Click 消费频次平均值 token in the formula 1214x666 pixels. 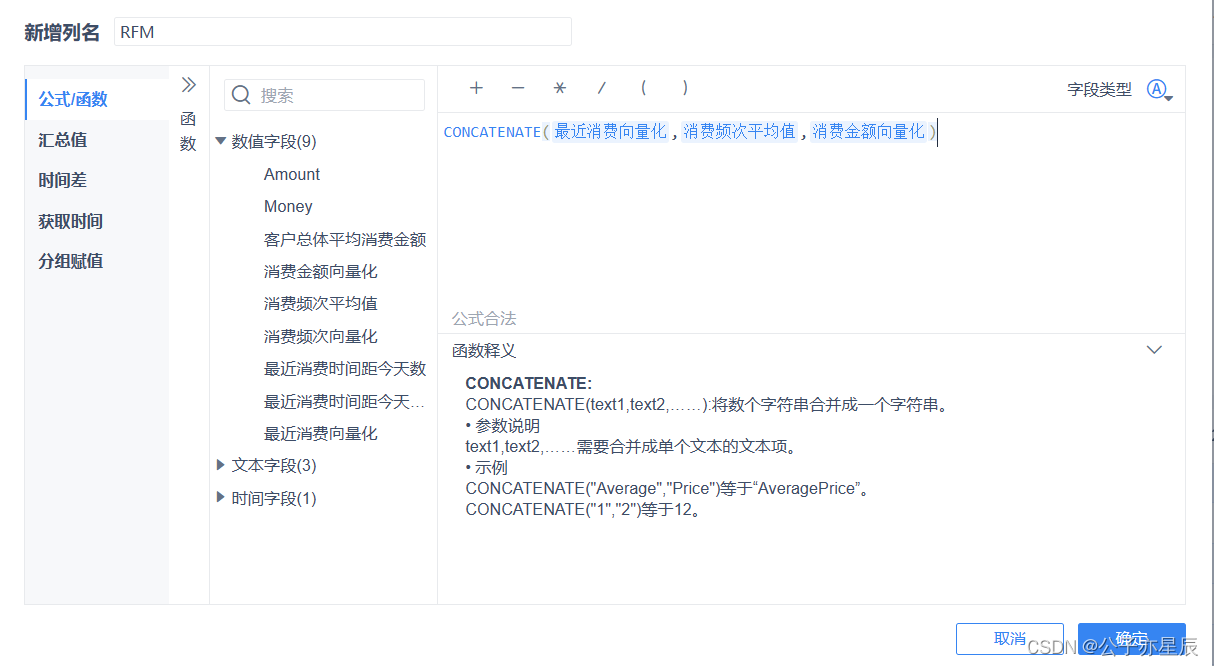(x=739, y=131)
